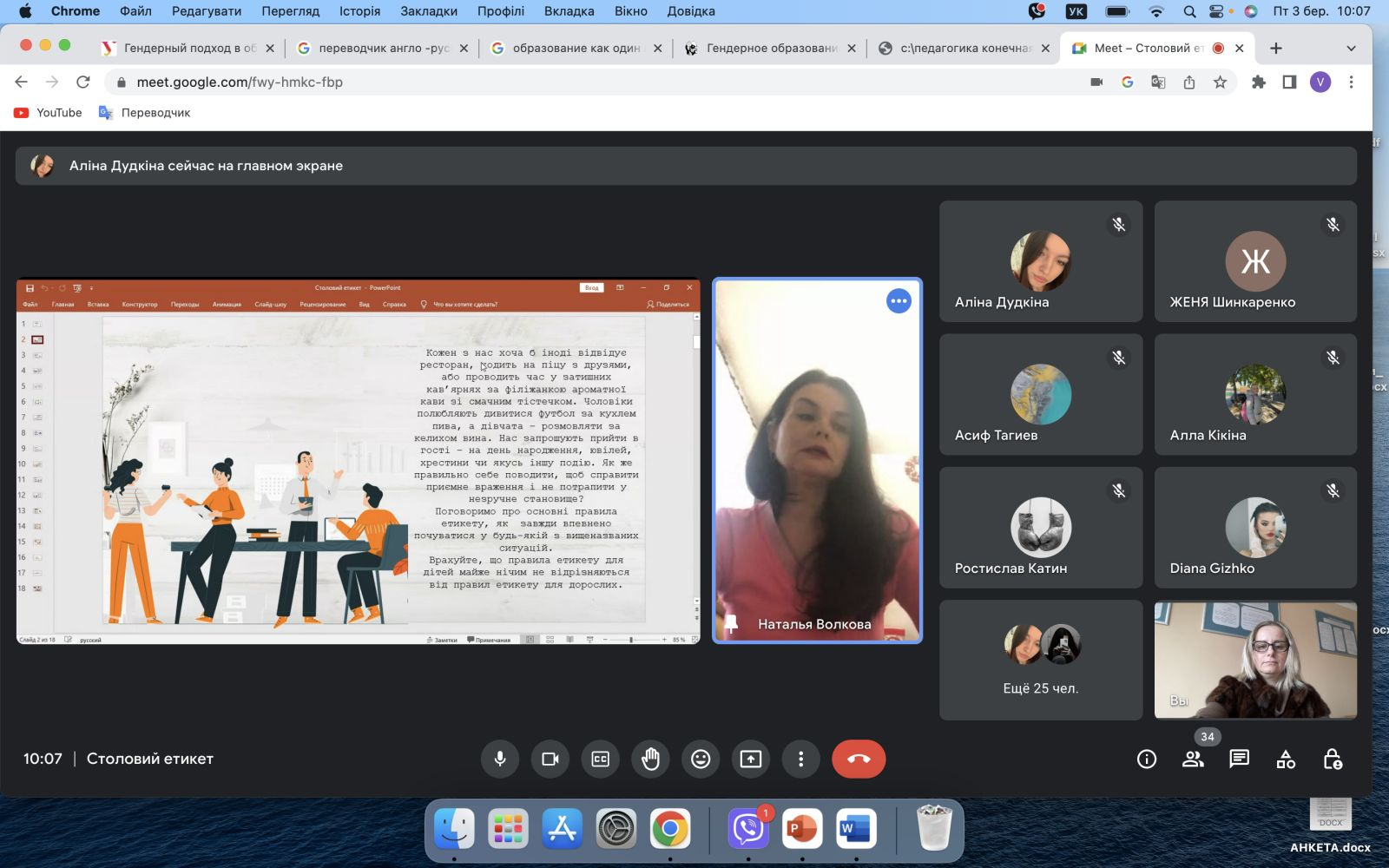Select Аліна Дудкіна participant tile
This screenshot has width=1389, height=868.
[1041, 261]
